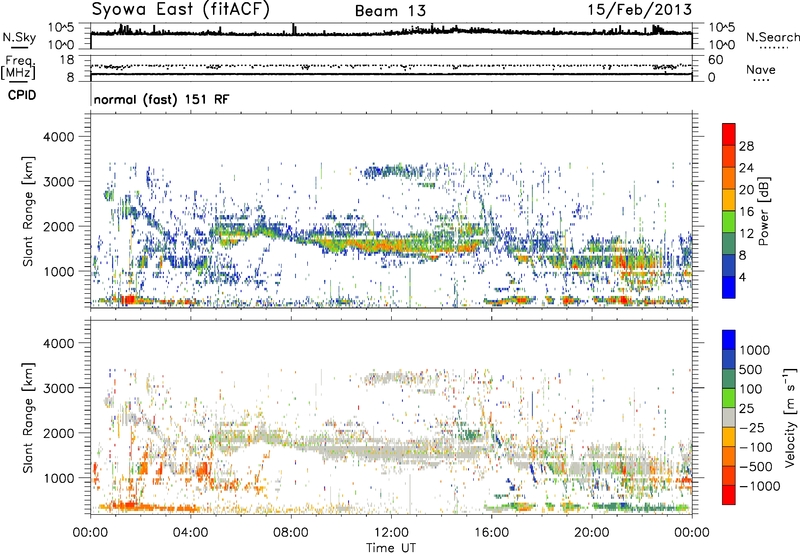The image size is (800, 554).
Task: Click the red top segment of Power colorbar
Action: [729, 134]
